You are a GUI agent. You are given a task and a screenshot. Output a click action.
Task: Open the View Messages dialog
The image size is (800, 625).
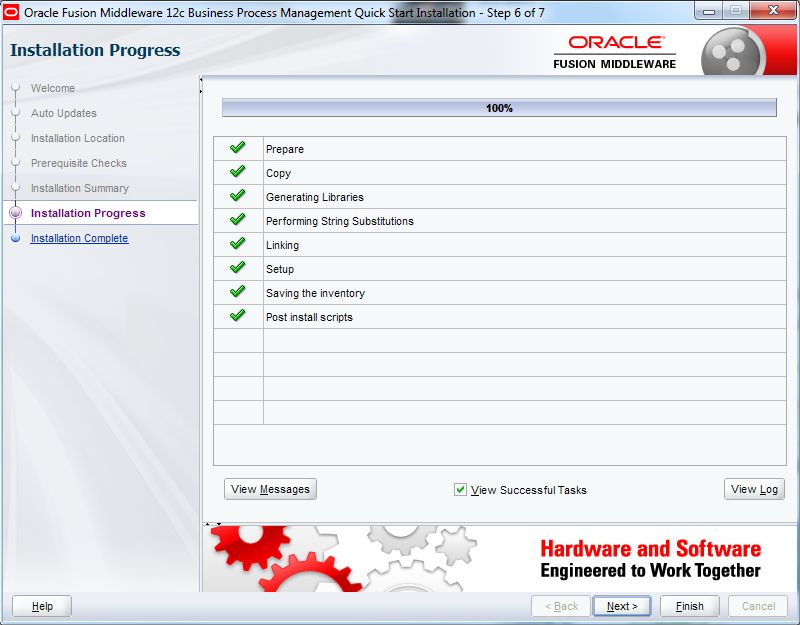[x=270, y=489]
